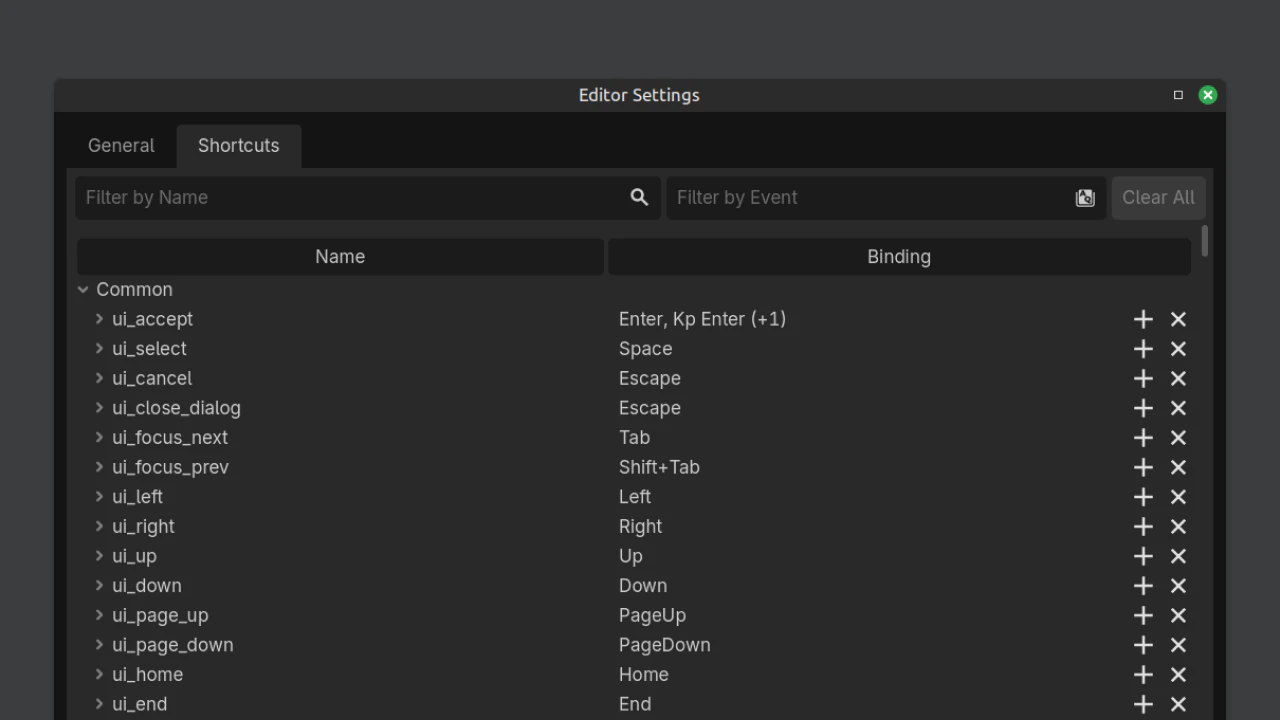This screenshot has height=720, width=1280.
Task: Collapse the Common category
Action: [83, 290]
